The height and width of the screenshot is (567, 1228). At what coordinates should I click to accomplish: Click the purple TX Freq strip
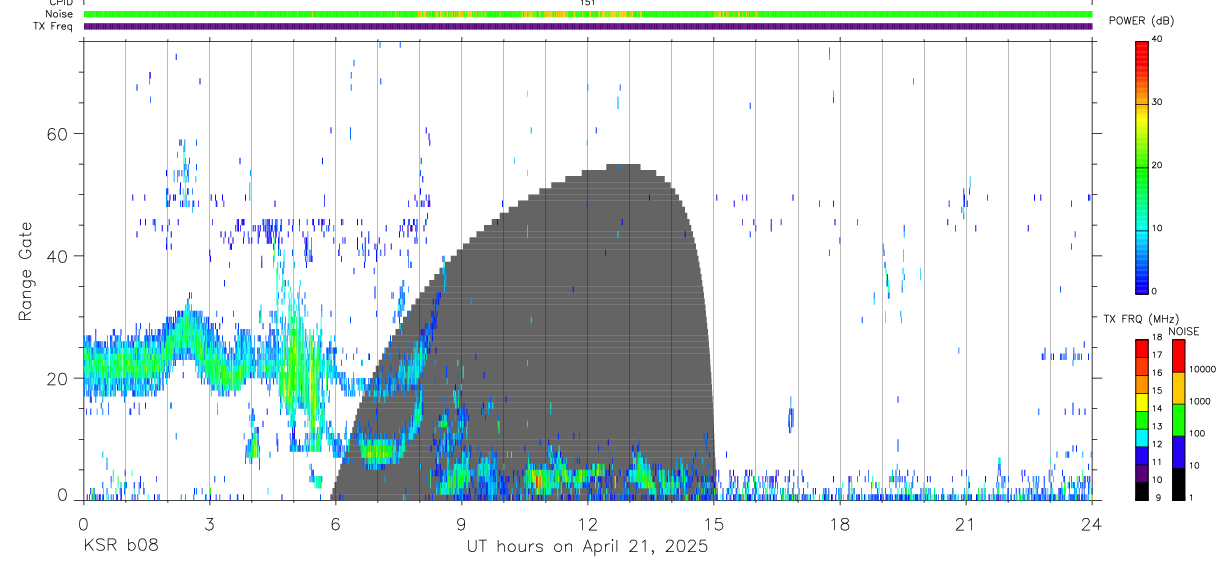(x=587, y=26)
